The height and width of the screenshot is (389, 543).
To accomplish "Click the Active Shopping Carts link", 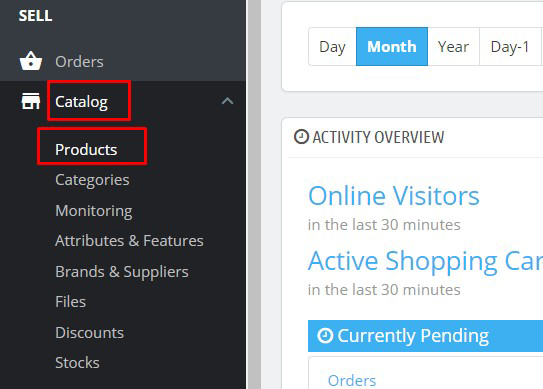I will tap(425, 261).
